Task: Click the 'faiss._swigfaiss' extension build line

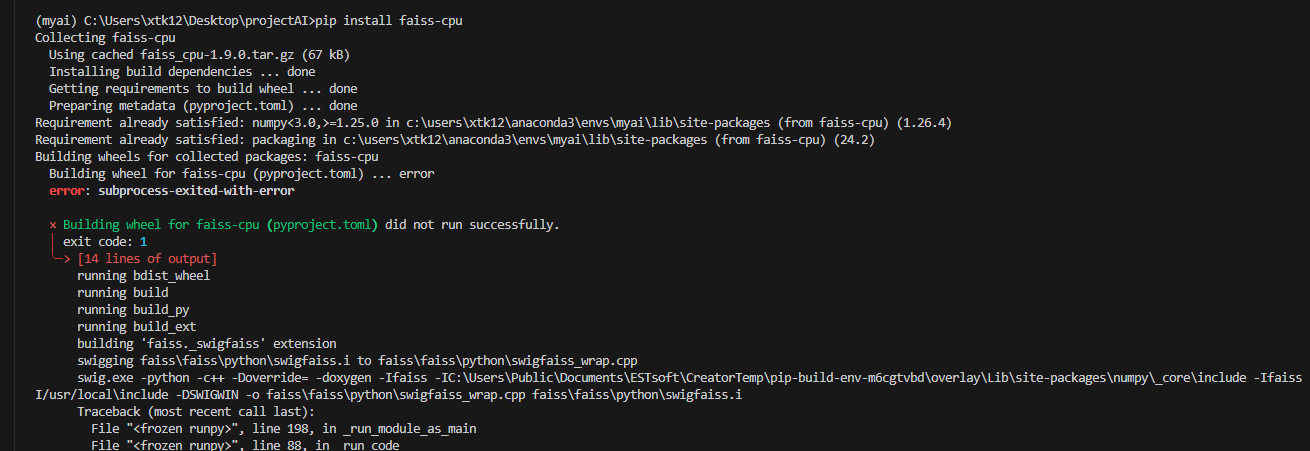Action: point(207,343)
